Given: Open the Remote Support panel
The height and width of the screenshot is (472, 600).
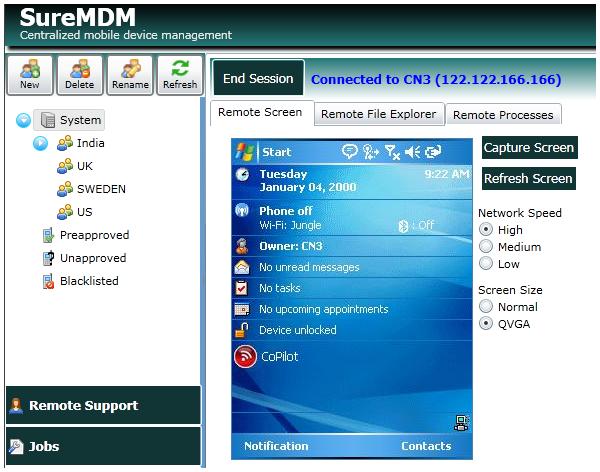Looking at the screenshot, I should pyautogui.click(x=103, y=405).
